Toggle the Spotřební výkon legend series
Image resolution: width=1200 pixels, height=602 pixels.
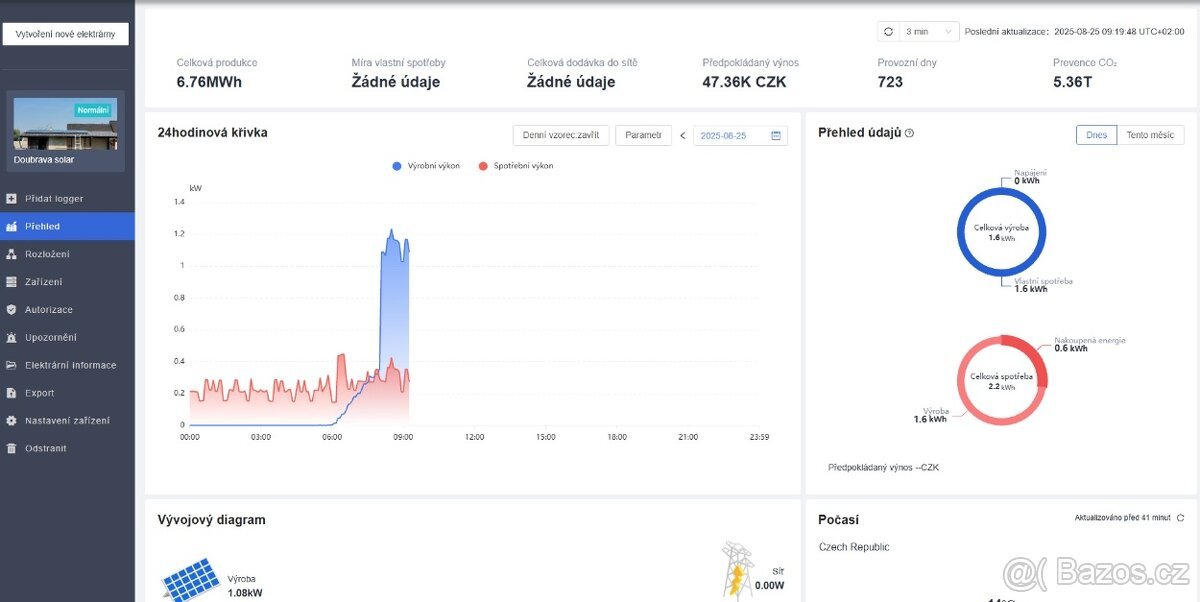click(516, 166)
